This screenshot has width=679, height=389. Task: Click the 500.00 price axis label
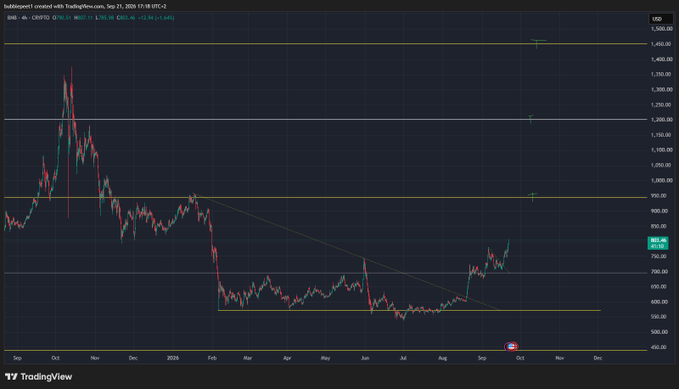point(659,332)
